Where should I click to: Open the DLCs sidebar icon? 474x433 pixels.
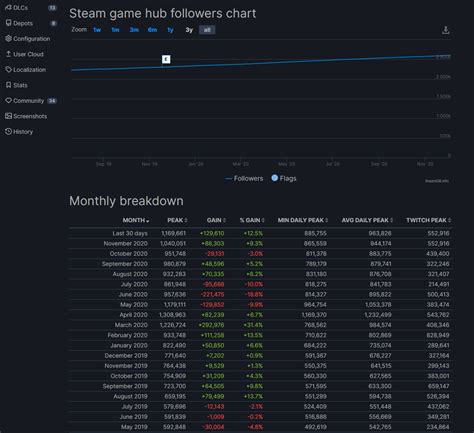(x=8, y=8)
